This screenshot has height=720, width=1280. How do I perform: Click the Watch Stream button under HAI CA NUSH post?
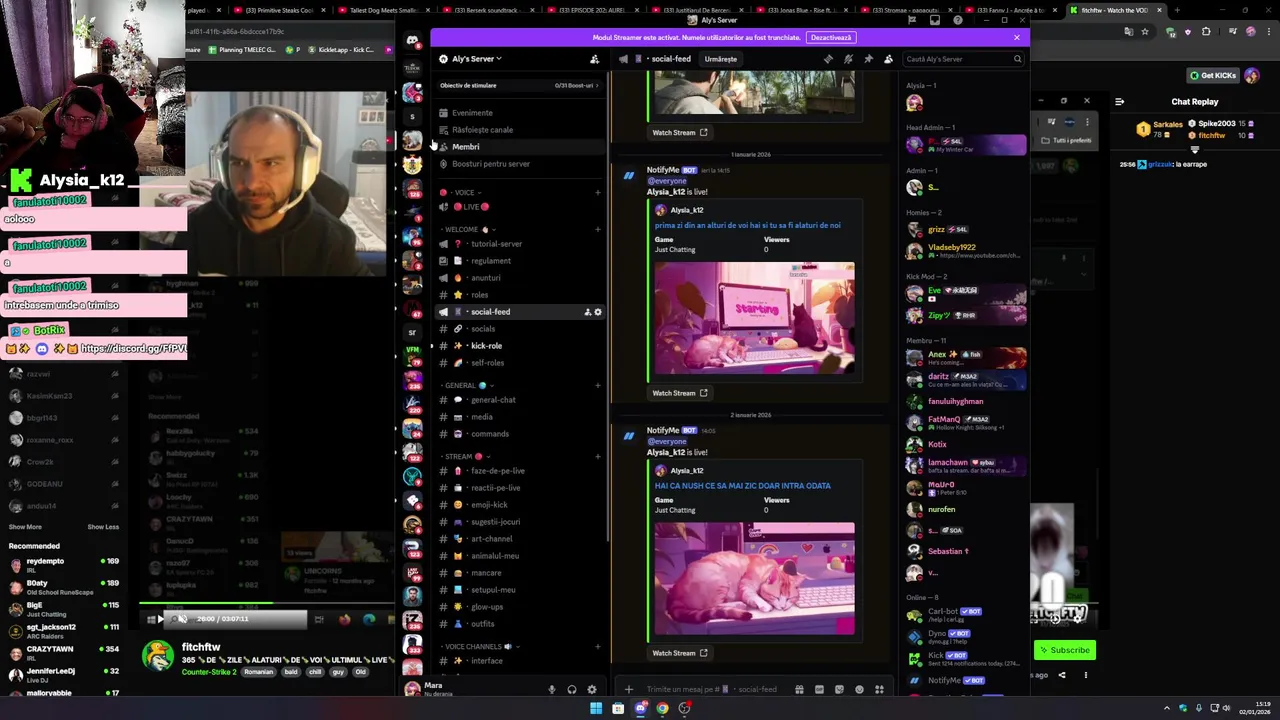(680, 653)
